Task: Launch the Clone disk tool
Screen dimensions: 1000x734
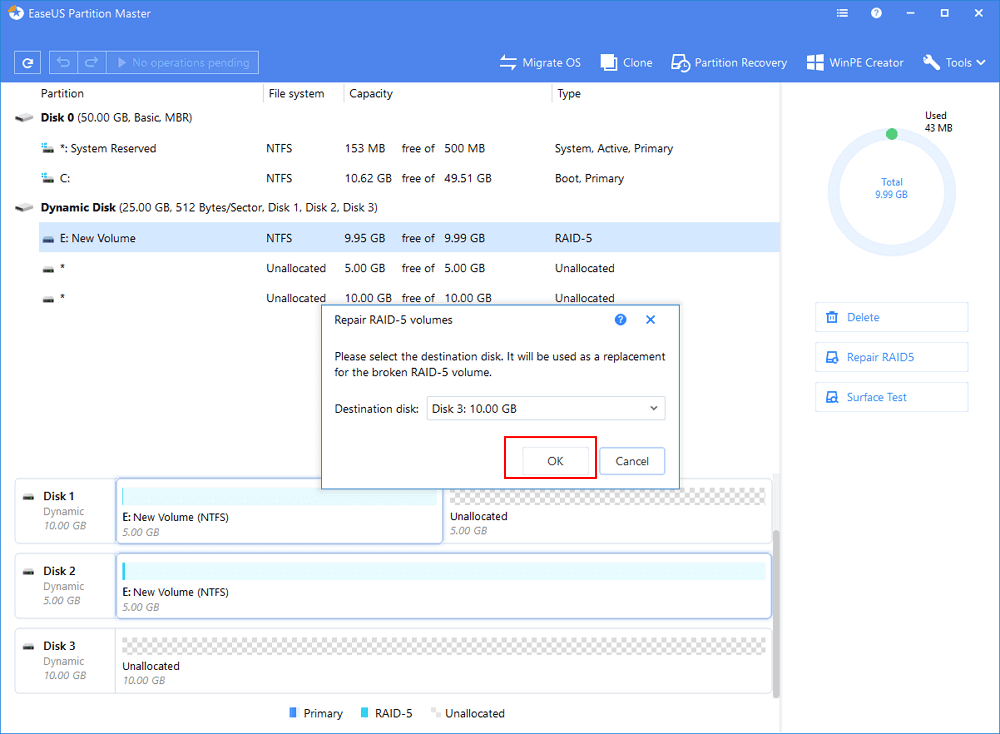Action: click(627, 62)
